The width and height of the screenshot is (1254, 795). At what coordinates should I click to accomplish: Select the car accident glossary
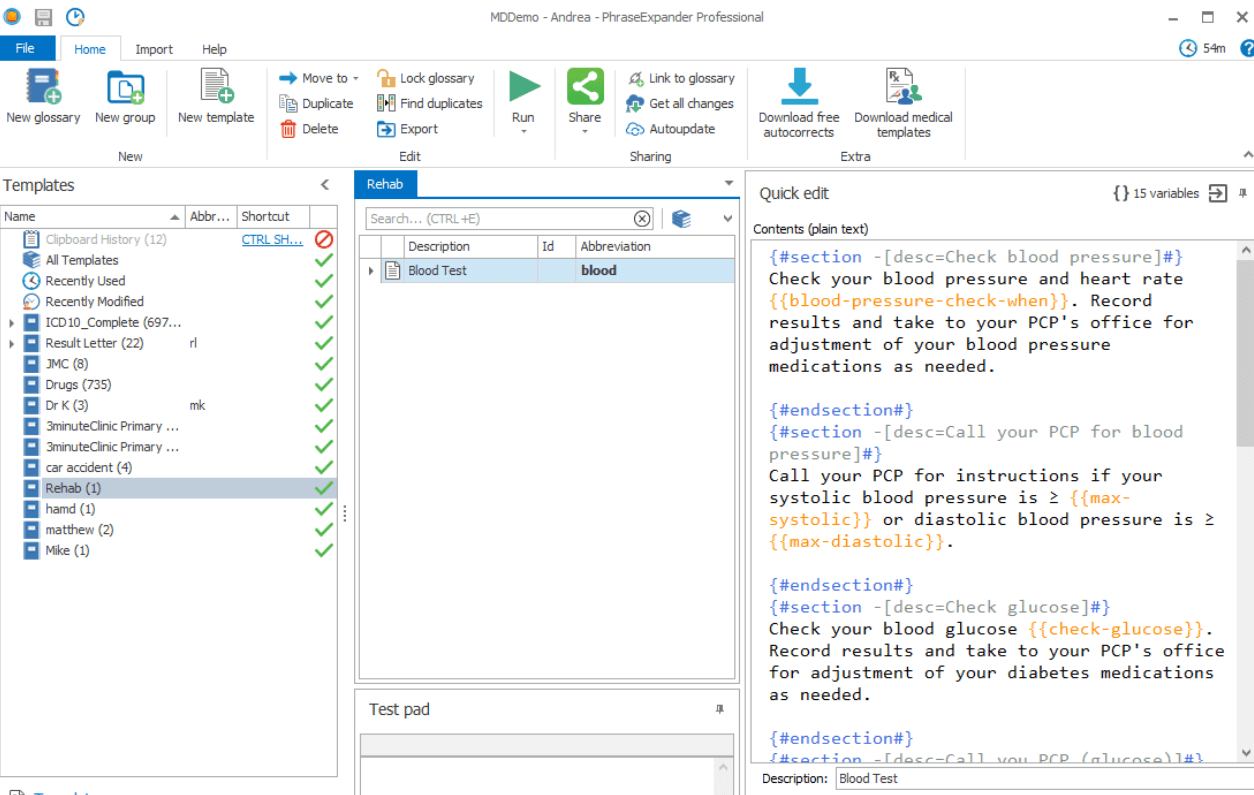pyautogui.click(x=88, y=468)
